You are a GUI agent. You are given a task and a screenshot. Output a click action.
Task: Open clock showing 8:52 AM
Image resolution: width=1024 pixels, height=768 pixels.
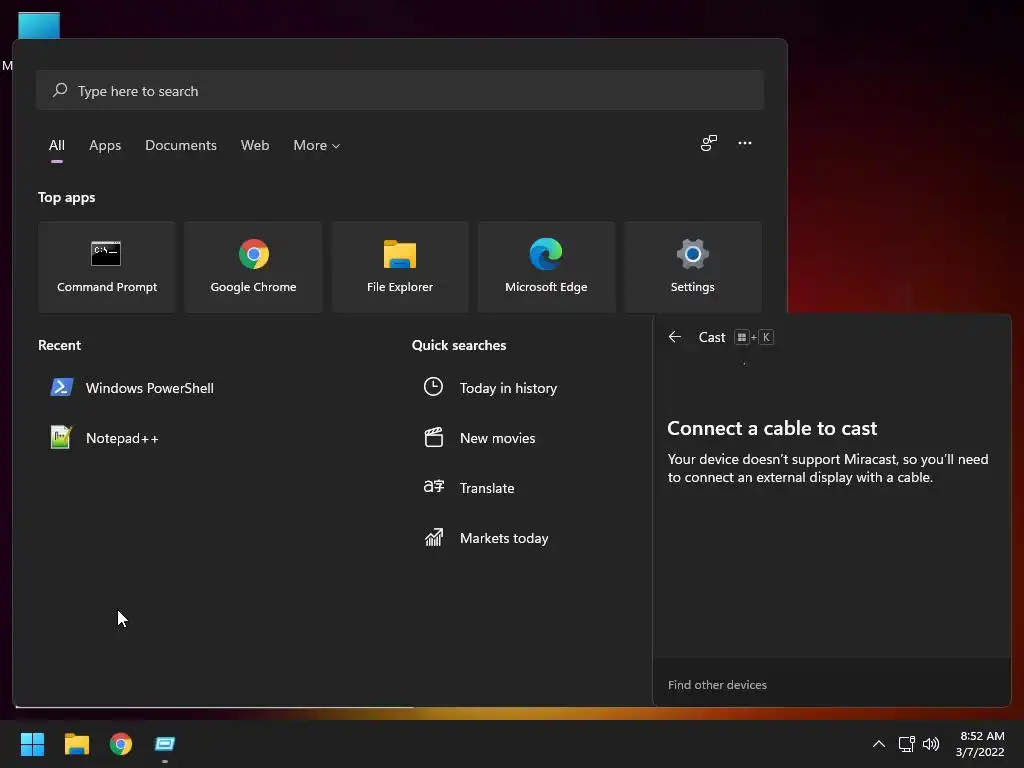(x=980, y=744)
